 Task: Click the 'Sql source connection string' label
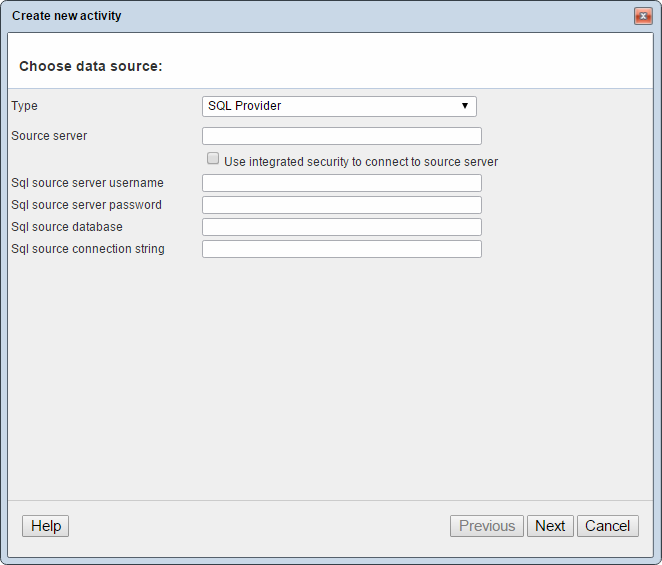pos(88,249)
